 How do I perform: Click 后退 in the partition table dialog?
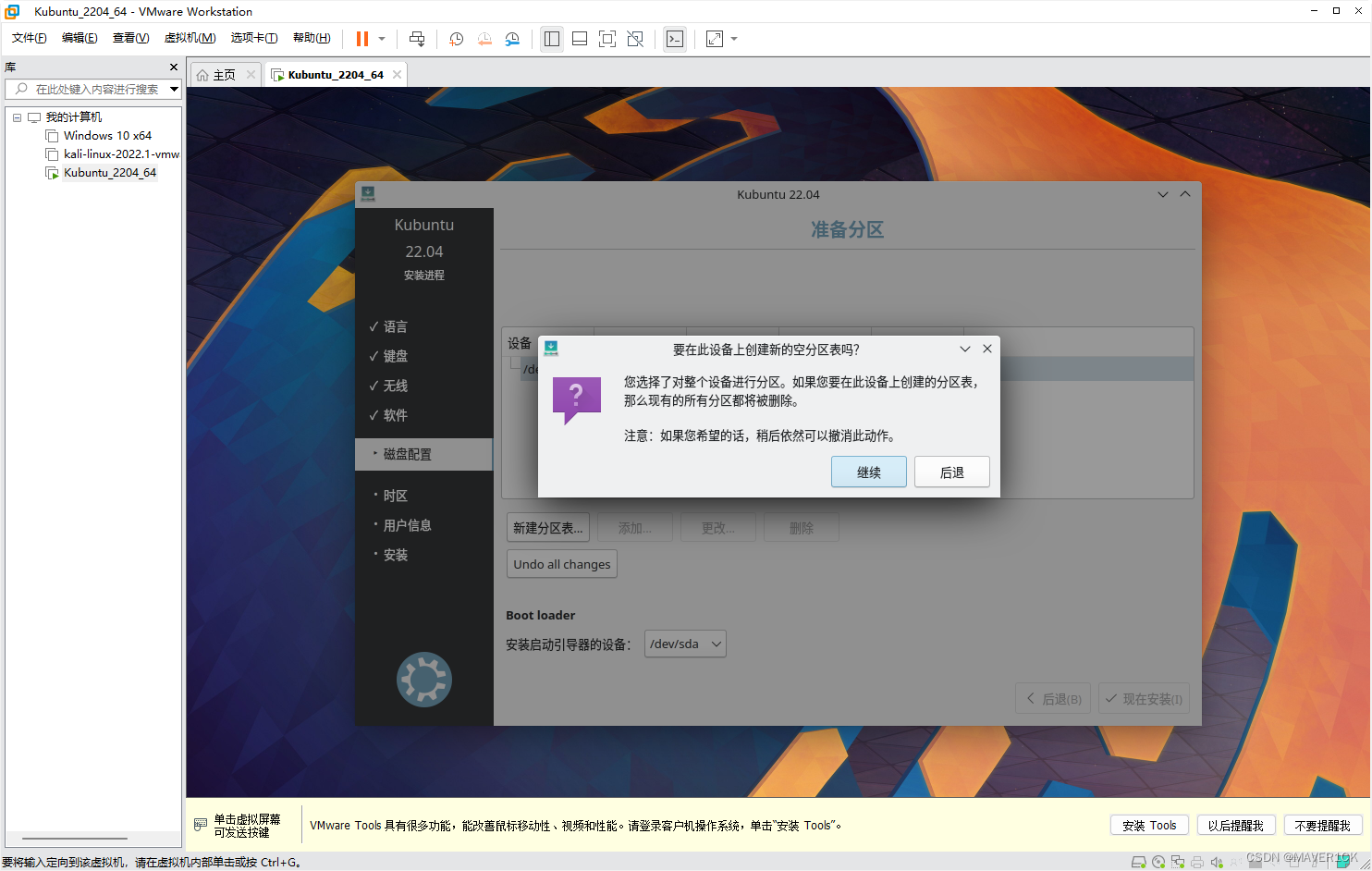tap(952, 472)
